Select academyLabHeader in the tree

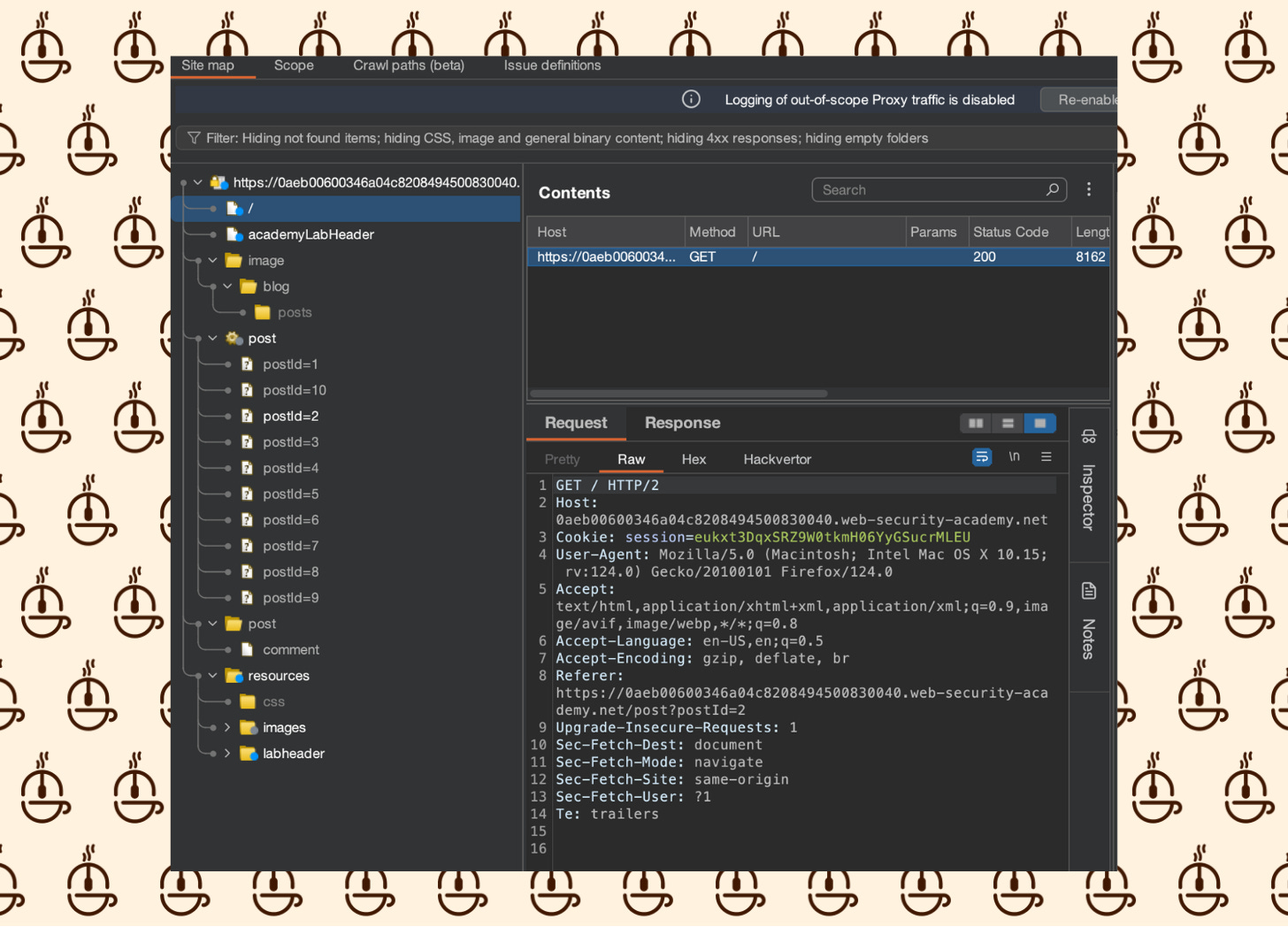coord(311,234)
